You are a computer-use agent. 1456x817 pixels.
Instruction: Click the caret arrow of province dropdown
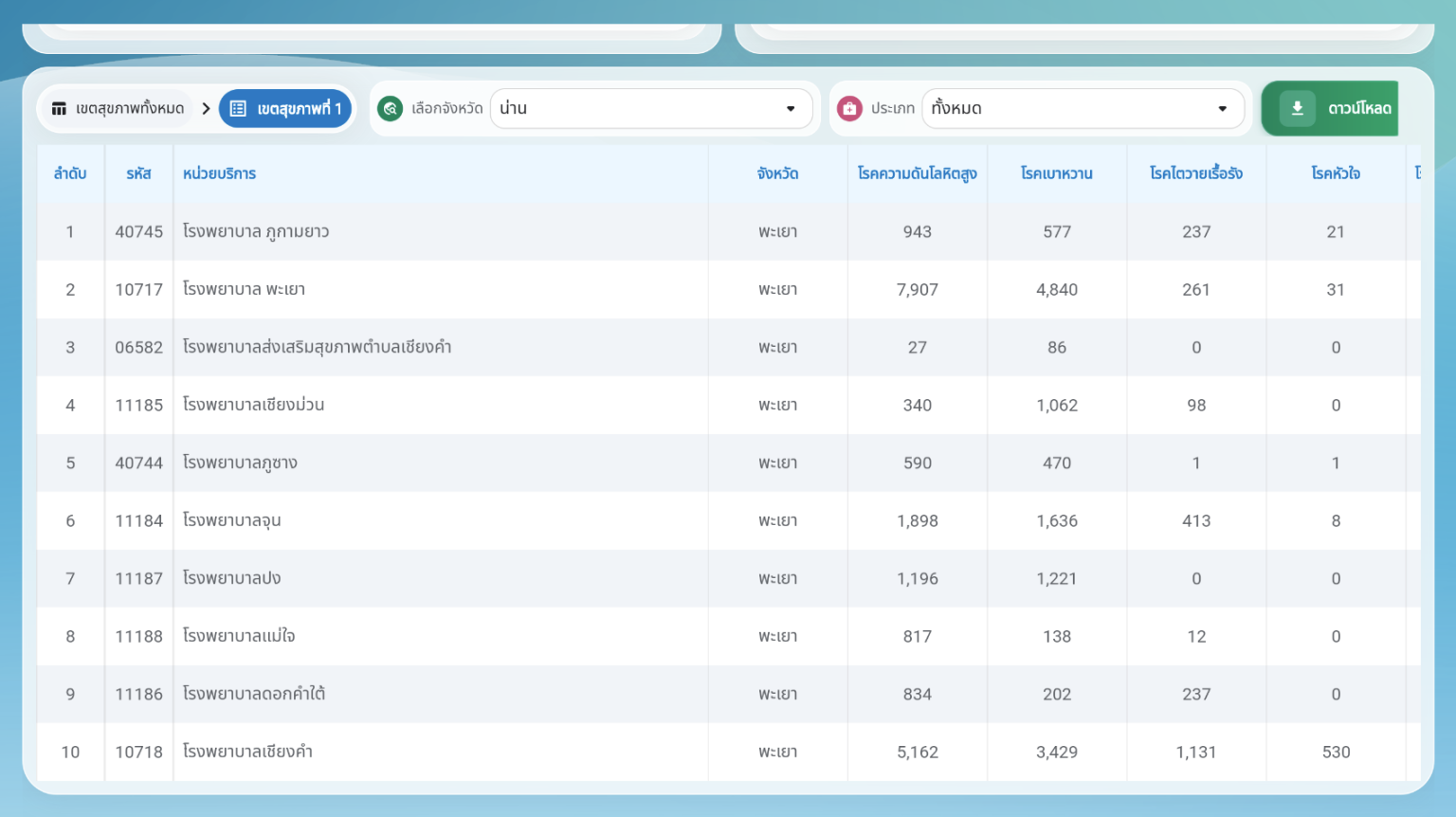(791, 109)
